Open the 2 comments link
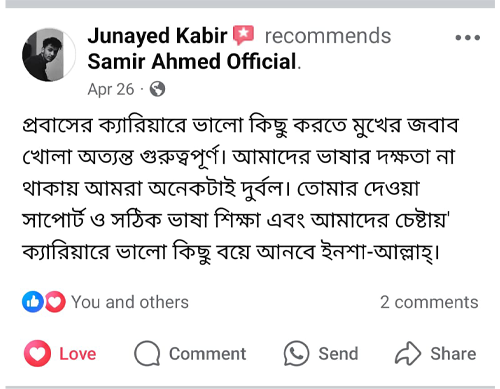Viewport: 500px width, 389px height. coord(429,302)
